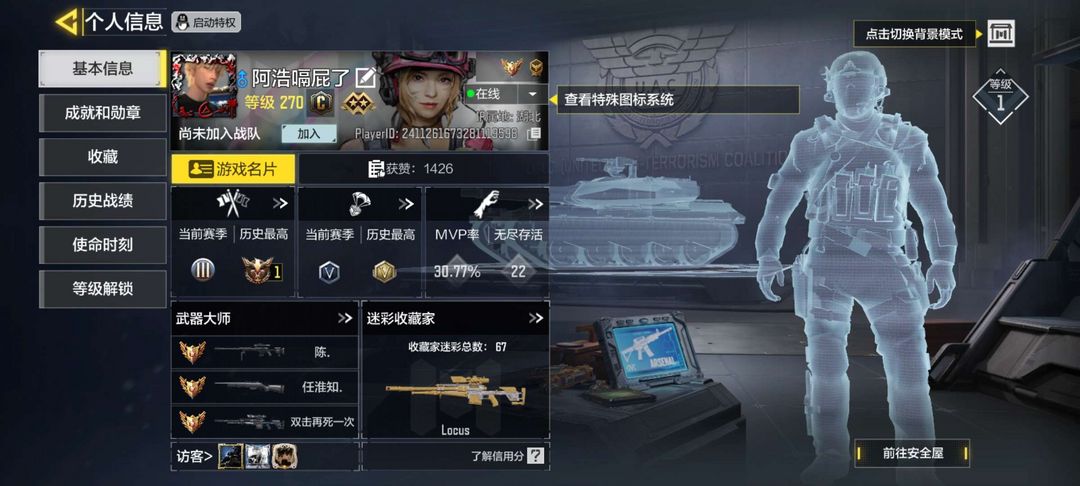Open the first visitor avatar
The image size is (1080, 486).
coord(230,456)
